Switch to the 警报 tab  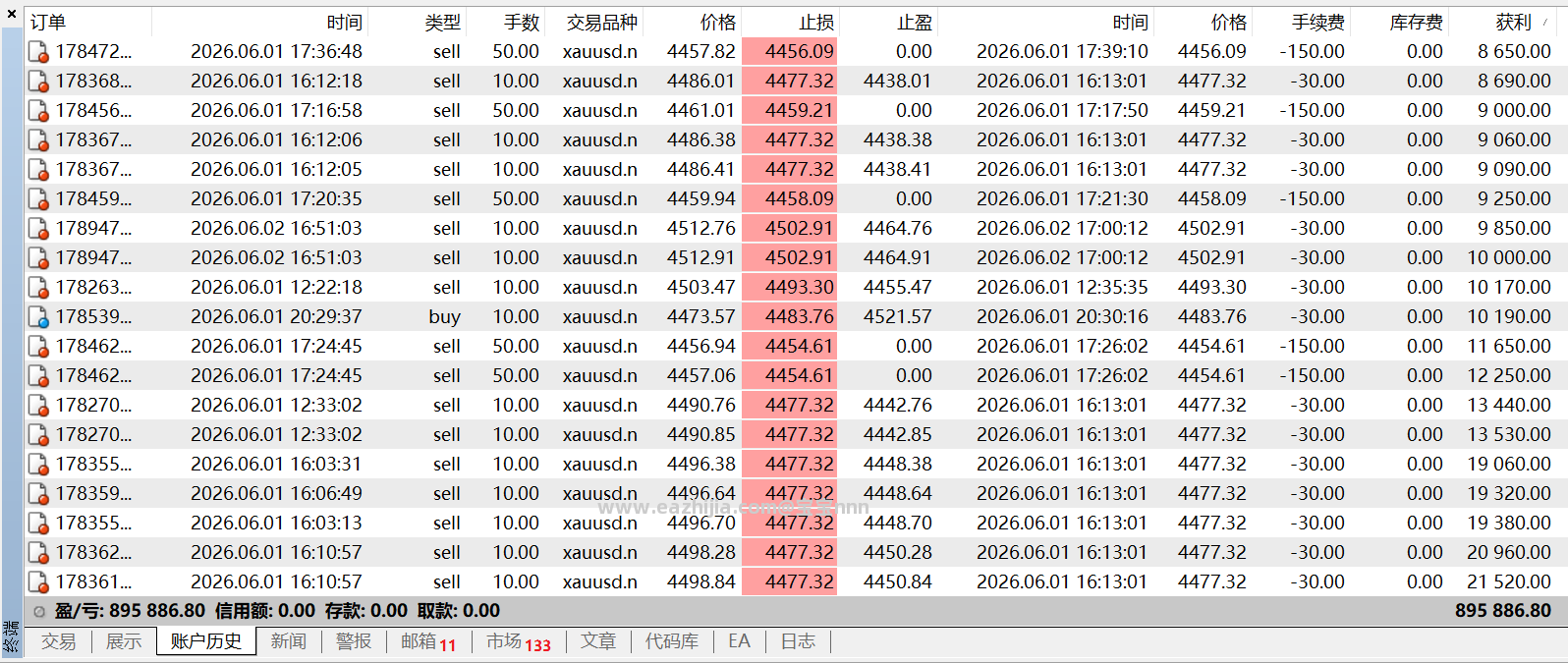pyautogui.click(x=354, y=641)
